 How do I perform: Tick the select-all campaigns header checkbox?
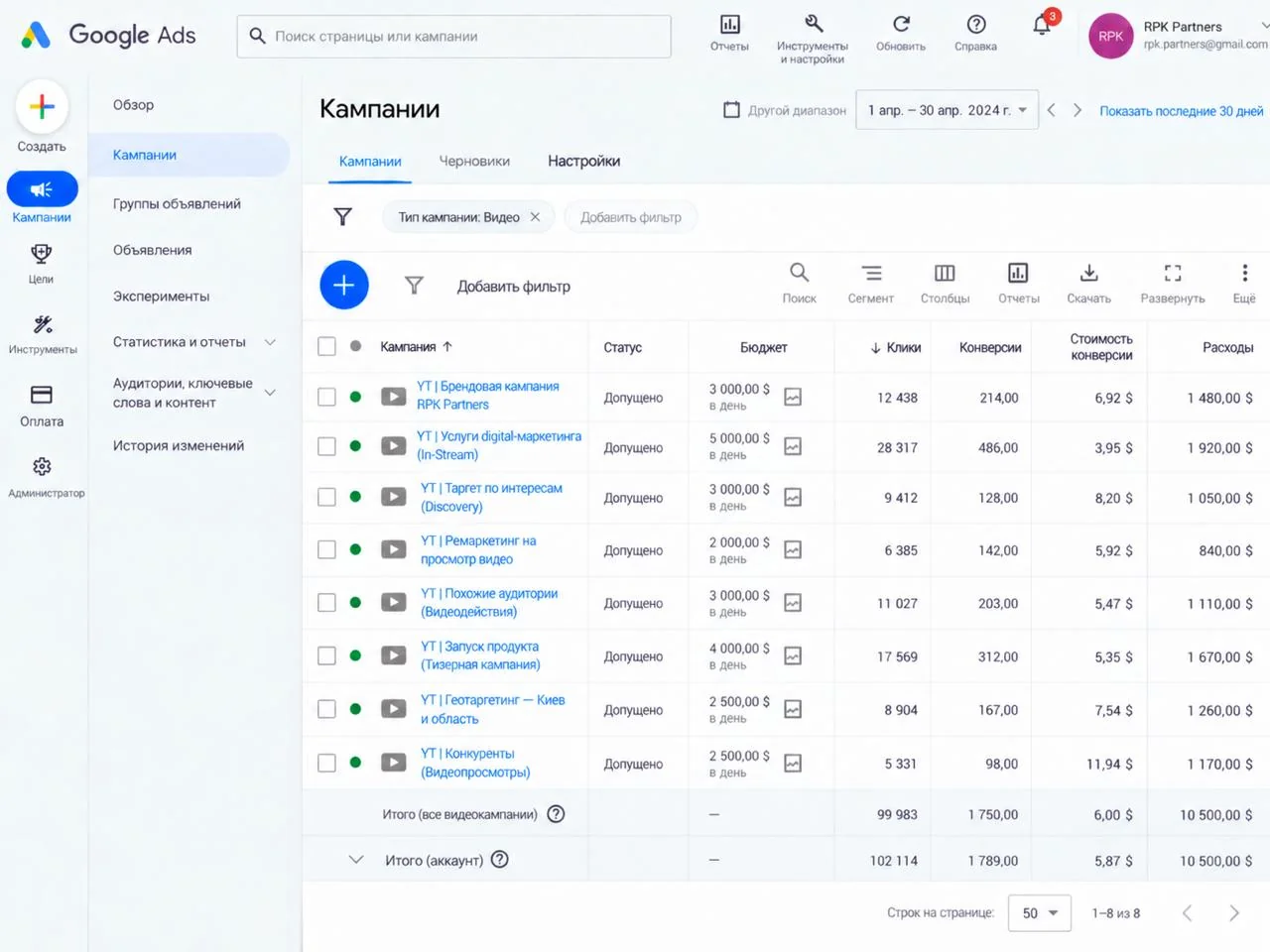[x=326, y=346]
